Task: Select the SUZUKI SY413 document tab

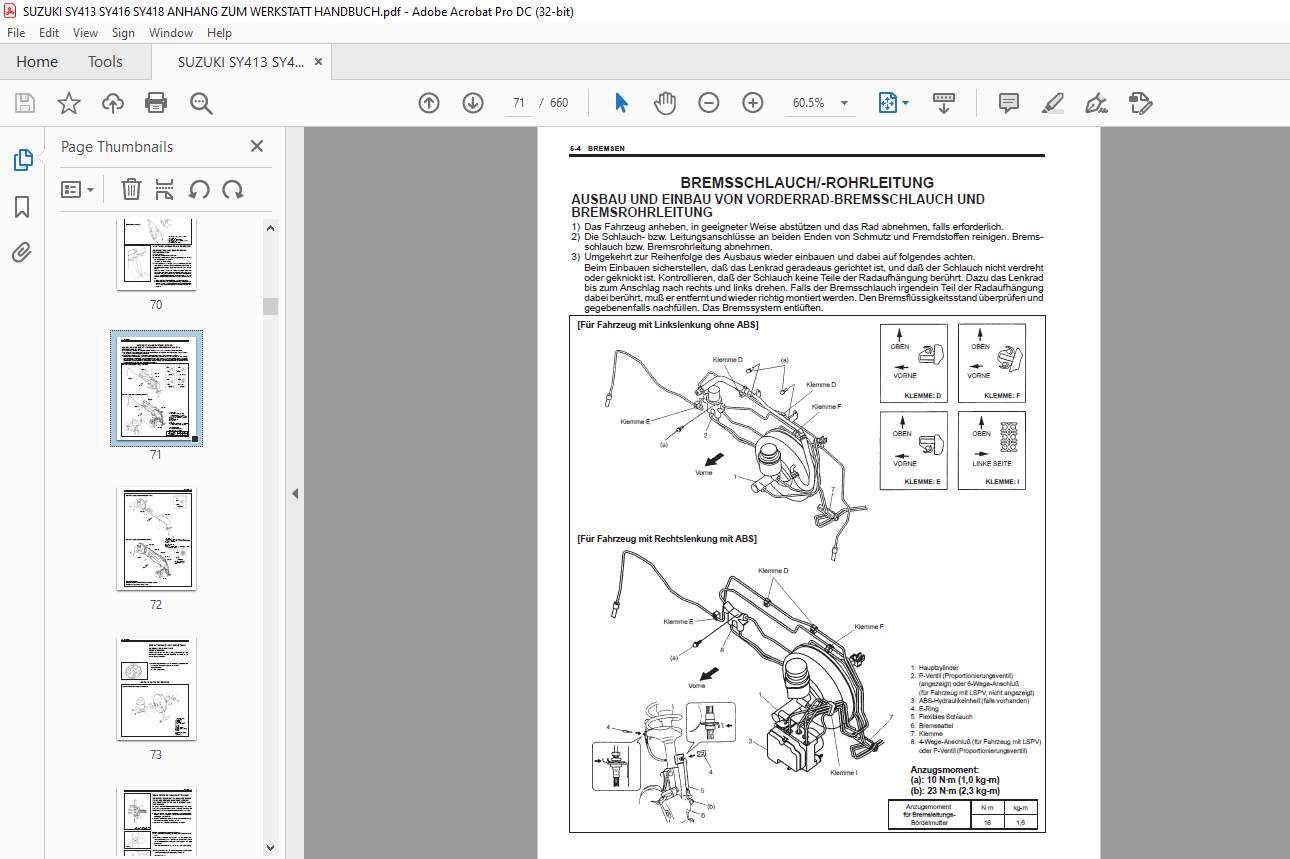Action: point(240,62)
